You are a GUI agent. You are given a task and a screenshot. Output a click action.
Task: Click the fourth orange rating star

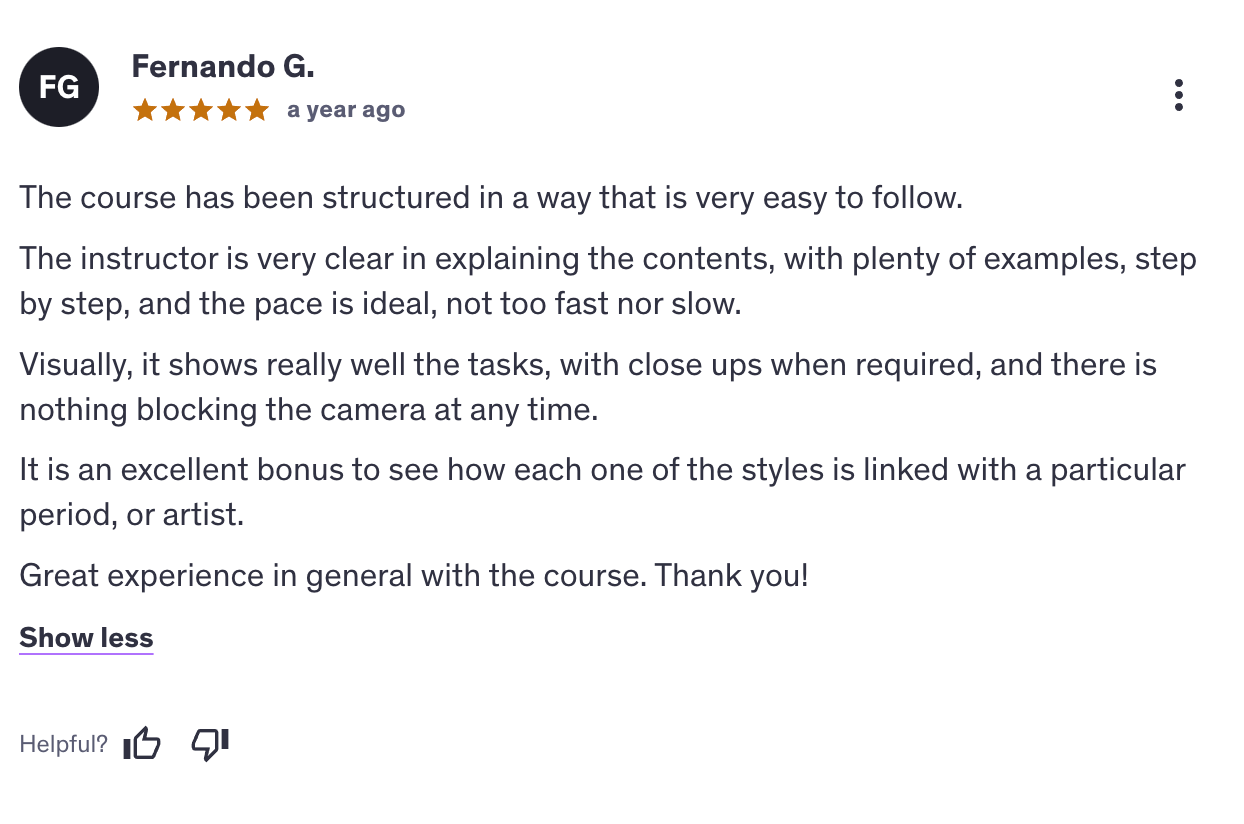click(x=229, y=110)
